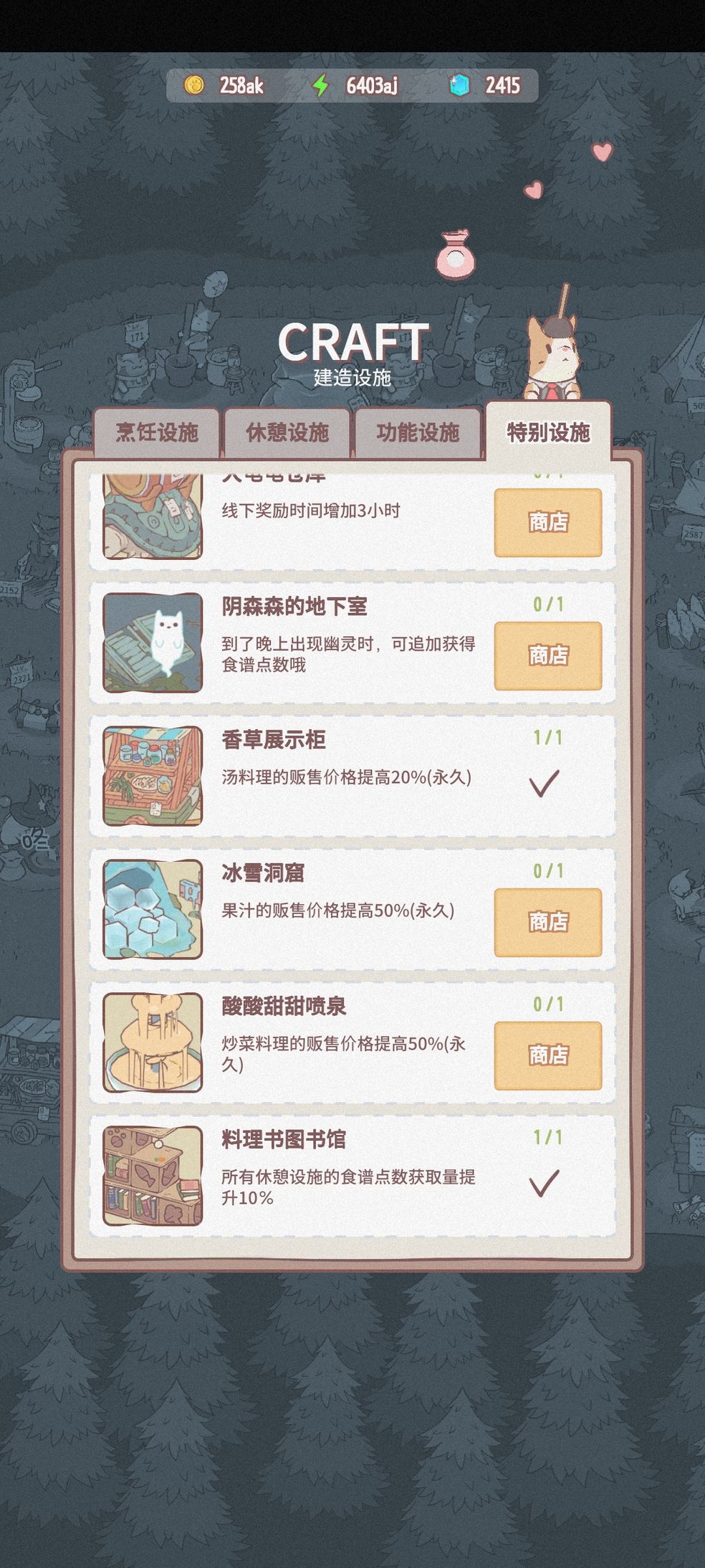
Task: Select the 特别设施 tab
Action: click(x=548, y=431)
